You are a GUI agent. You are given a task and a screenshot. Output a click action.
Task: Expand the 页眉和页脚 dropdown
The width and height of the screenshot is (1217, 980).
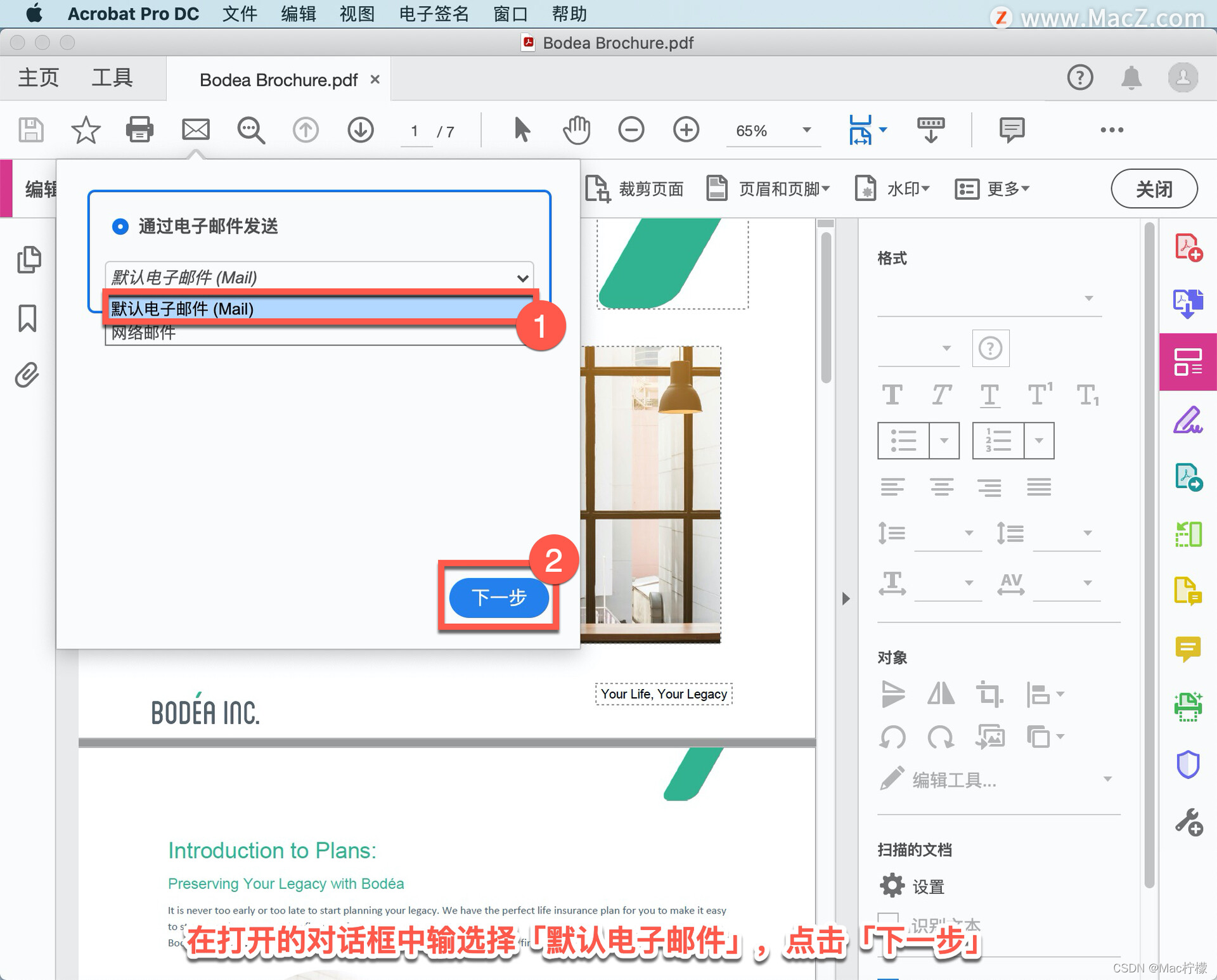pos(769,189)
